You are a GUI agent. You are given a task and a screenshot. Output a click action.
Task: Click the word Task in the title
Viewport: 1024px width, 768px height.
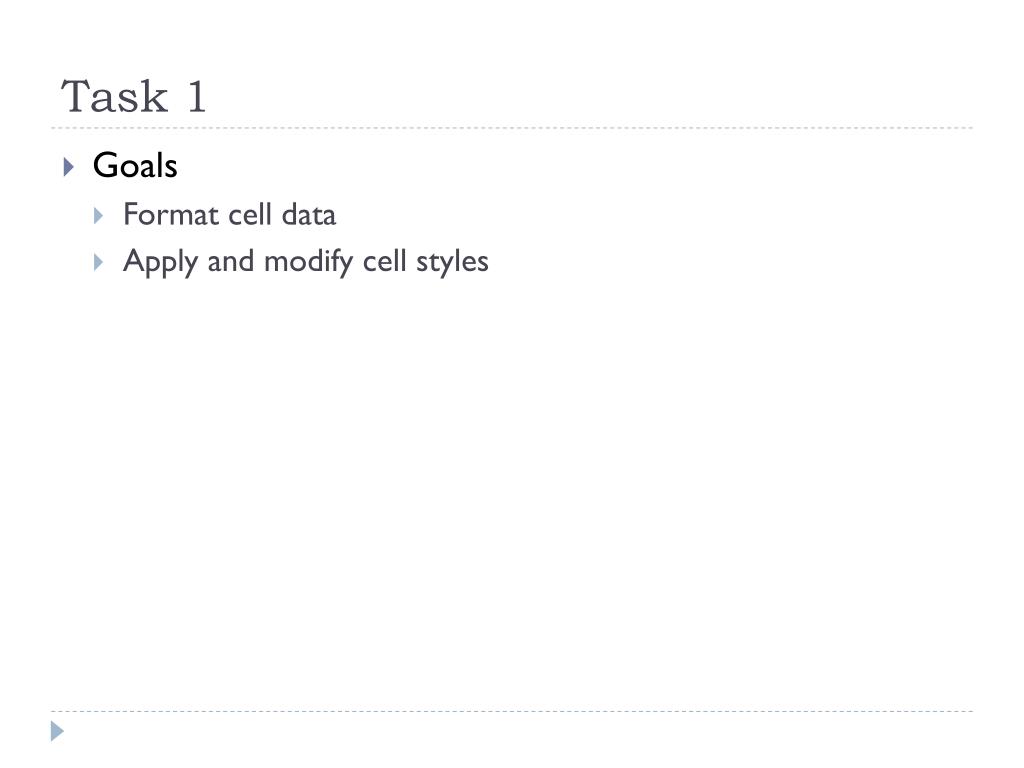[x=115, y=97]
